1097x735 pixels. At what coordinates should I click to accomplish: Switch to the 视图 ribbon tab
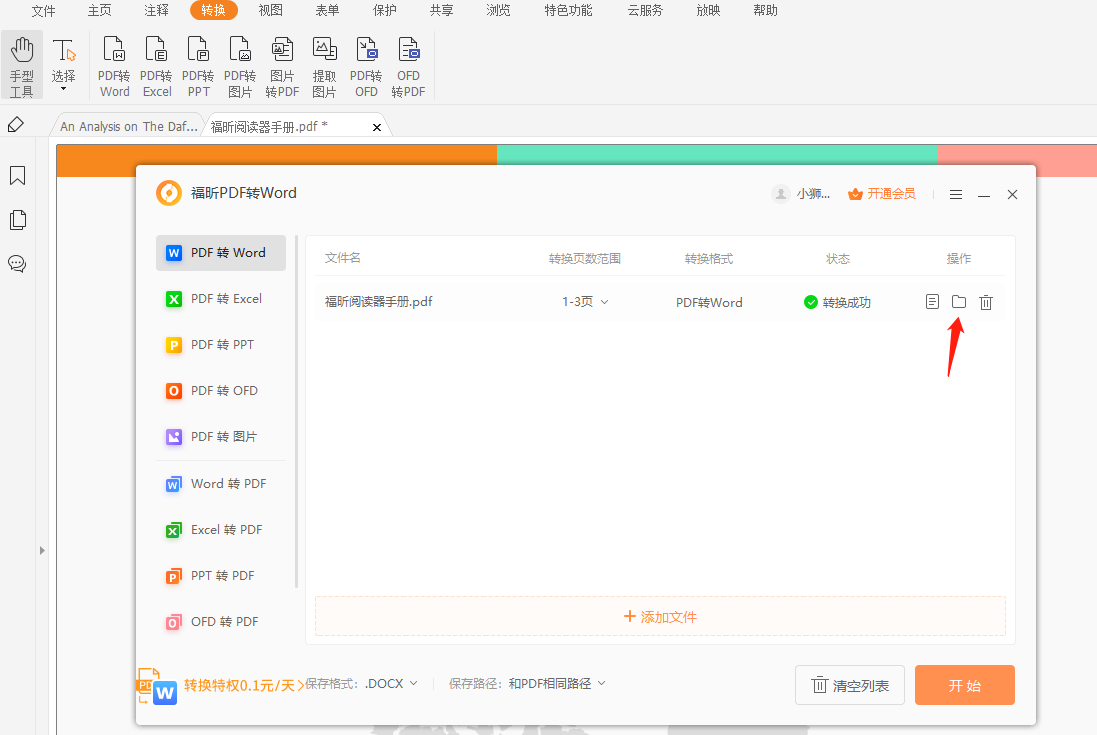click(269, 11)
